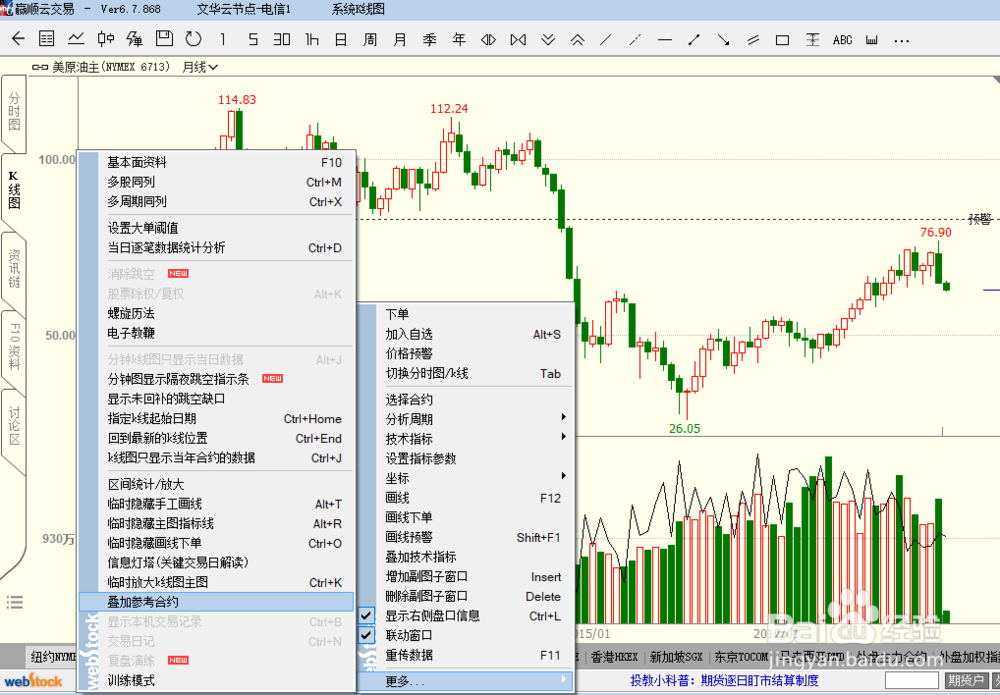This screenshot has width=1000, height=695.
Task: Switch to time-sharing line chart icon
Action: coord(77,39)
